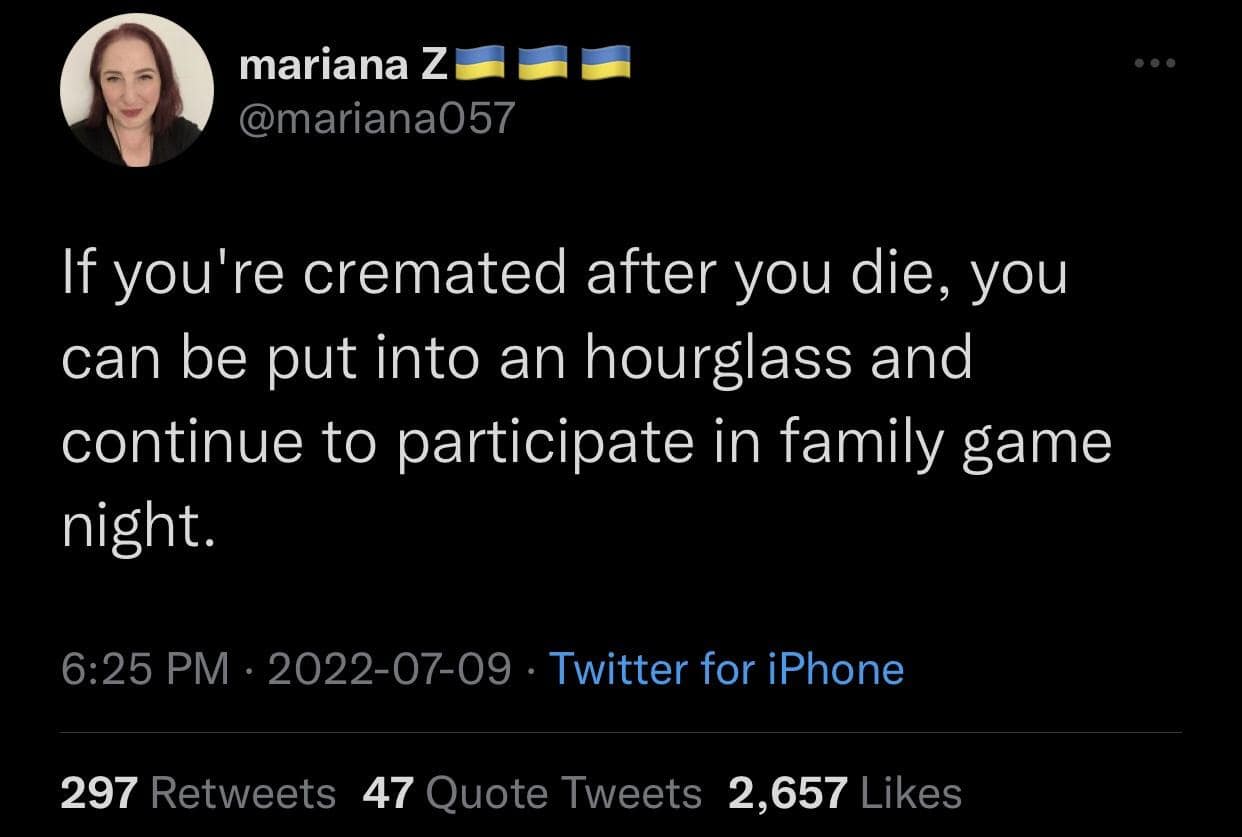Visit the @mariana057 handle link
1242x837 pixels.
pyautogui.click(x=376, y=119)
